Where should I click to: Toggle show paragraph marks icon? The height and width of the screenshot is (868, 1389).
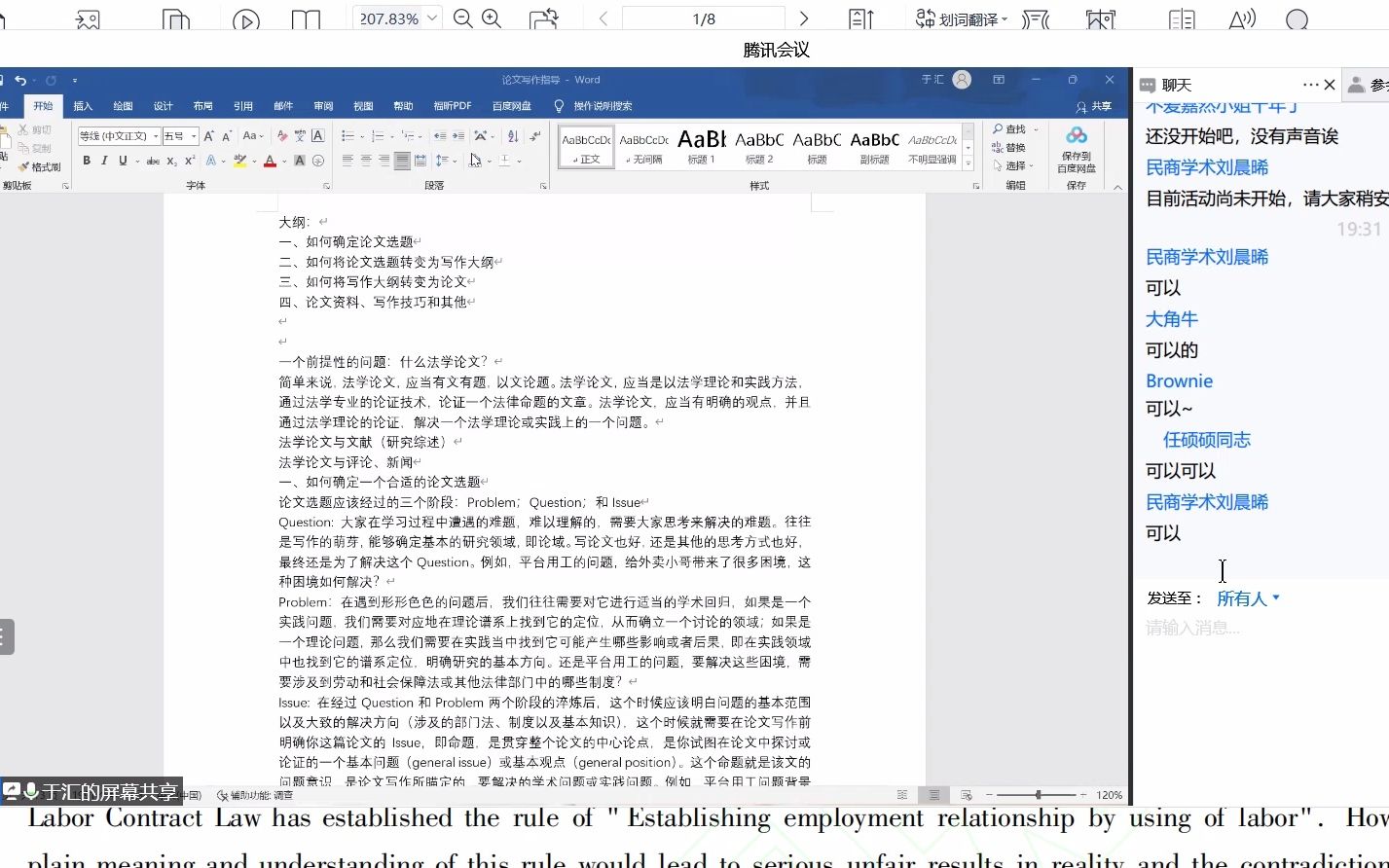click(534, 136)
